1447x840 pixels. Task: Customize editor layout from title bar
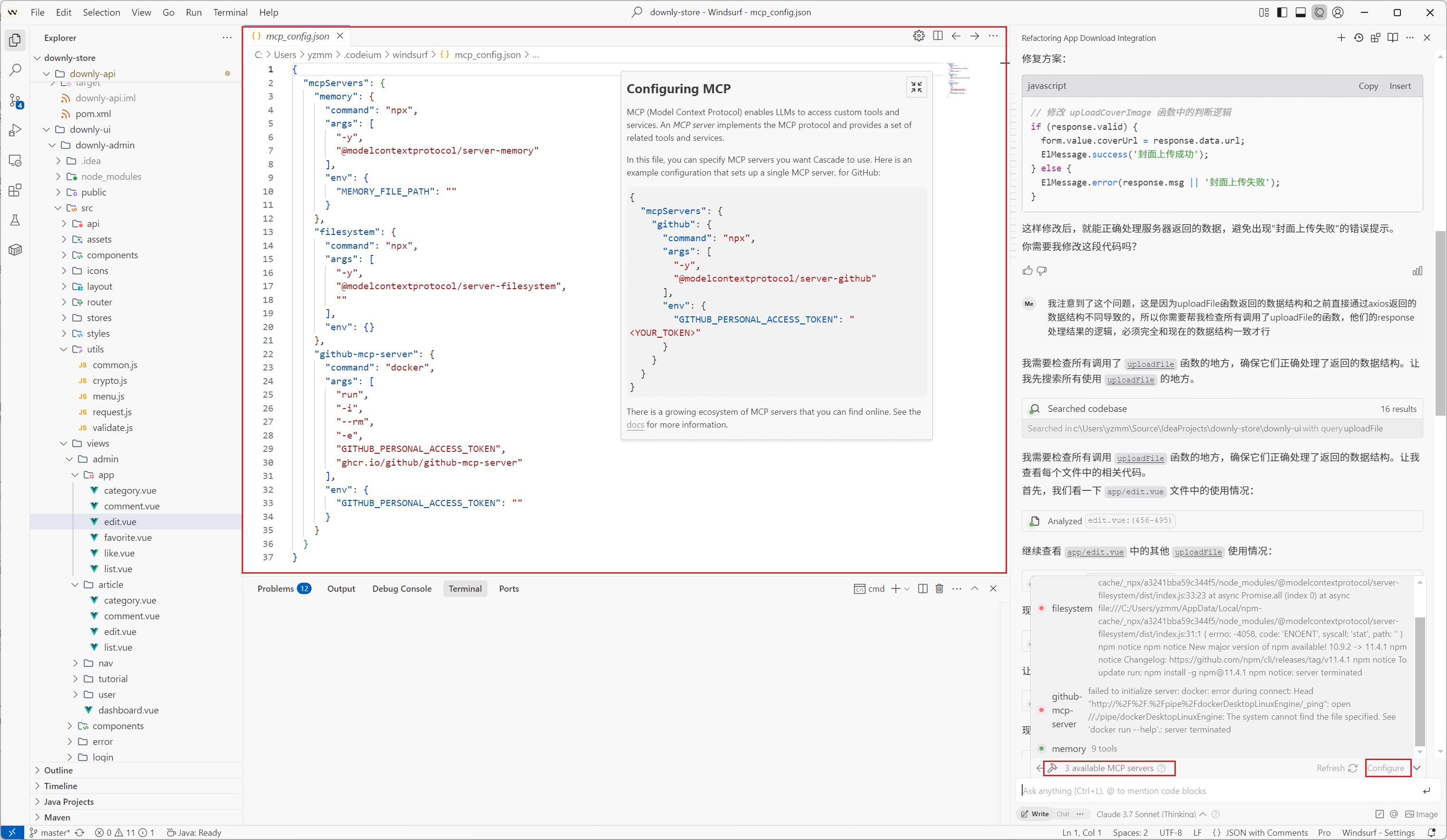(1264, 12)
